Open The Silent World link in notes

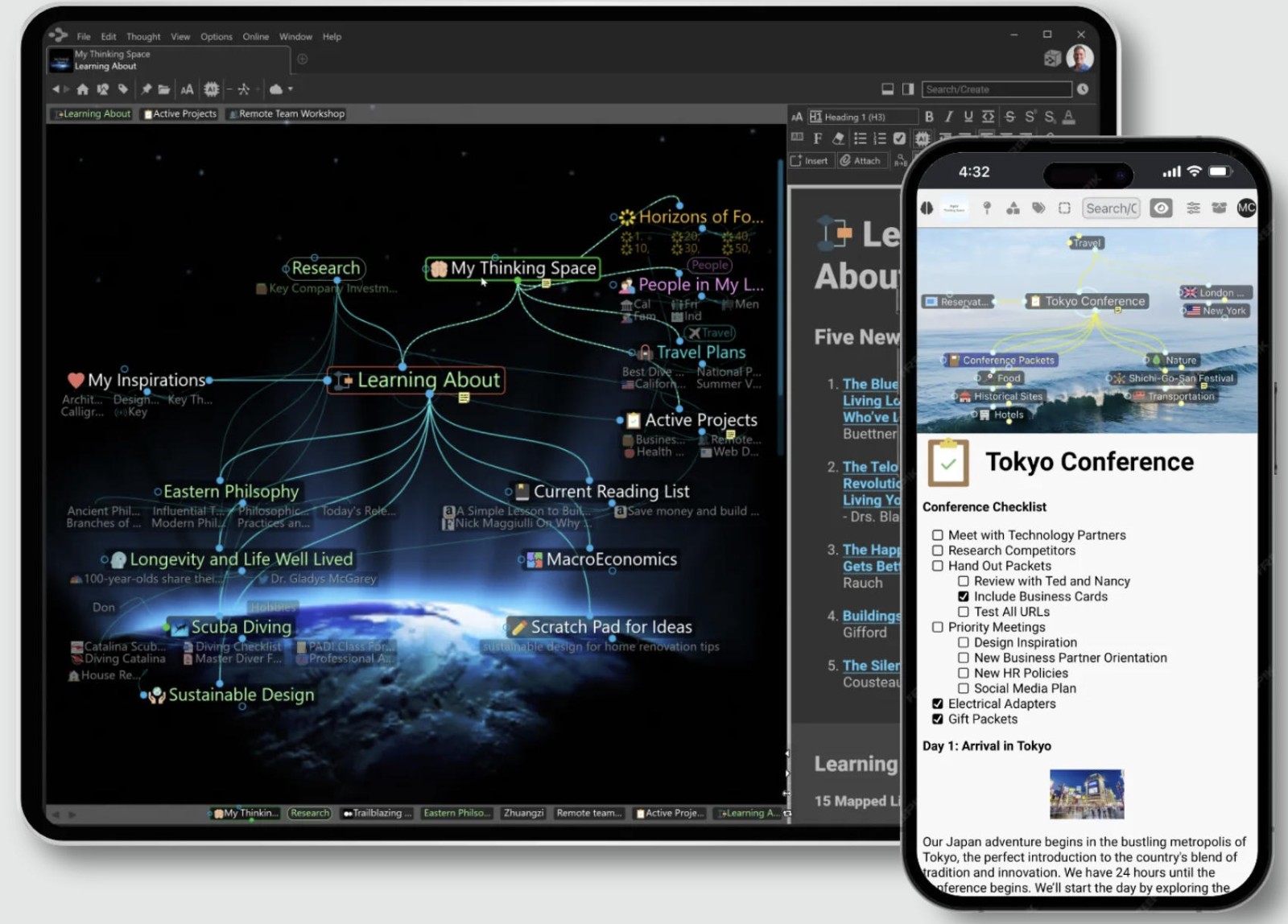click(x=871, y=666)
